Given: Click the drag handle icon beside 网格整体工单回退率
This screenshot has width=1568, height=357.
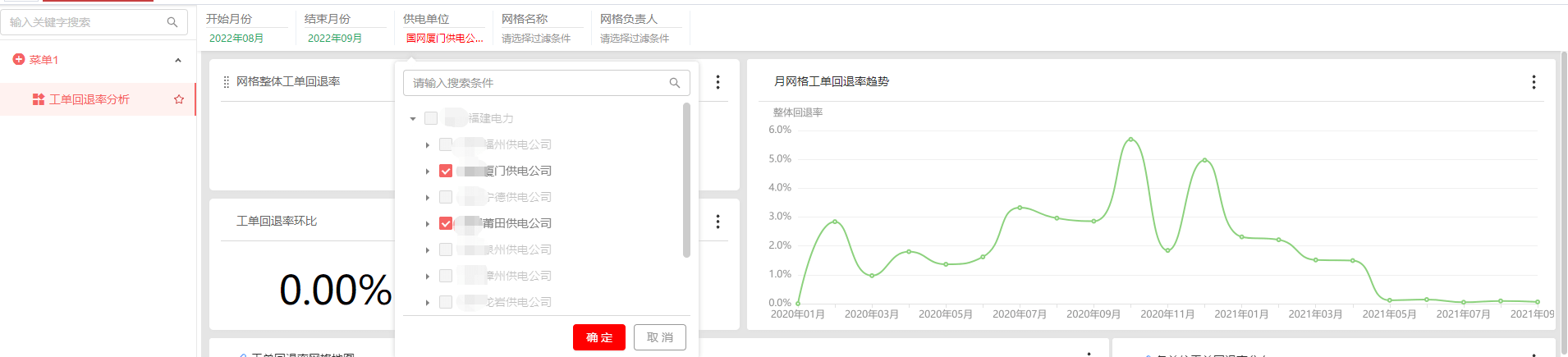Looking at the screenshot, I should (x=227, y=82).
